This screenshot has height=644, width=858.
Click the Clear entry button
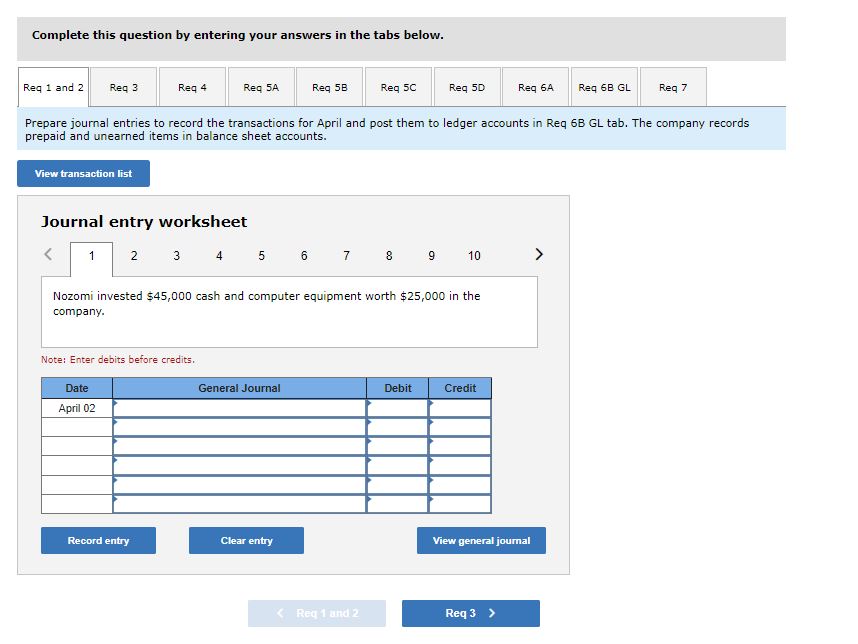coord(246,541)
